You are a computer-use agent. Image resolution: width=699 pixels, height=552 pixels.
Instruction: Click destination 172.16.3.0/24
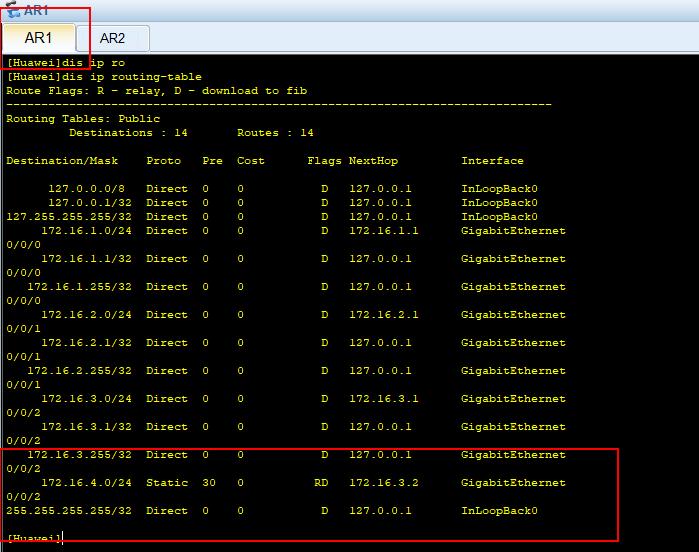tap(86, 399)
